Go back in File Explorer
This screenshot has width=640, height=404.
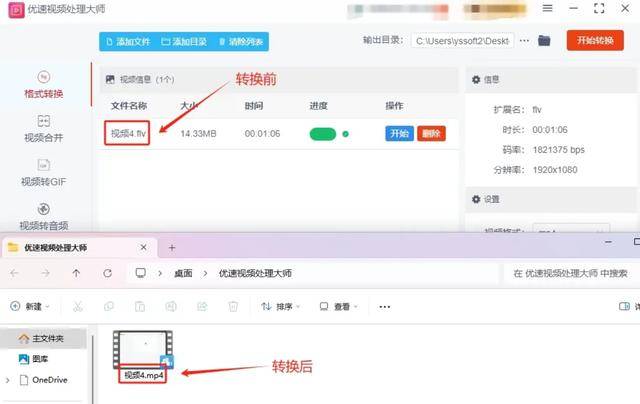[x=14, y=273]
